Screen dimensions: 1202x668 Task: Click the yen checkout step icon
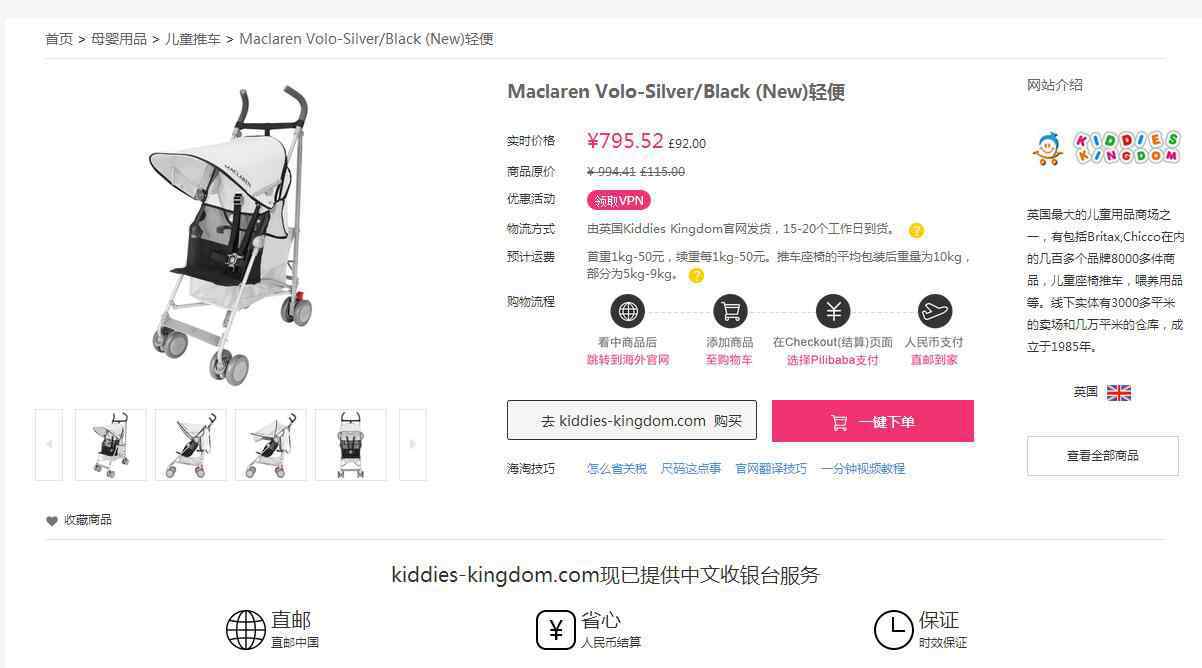833,312
